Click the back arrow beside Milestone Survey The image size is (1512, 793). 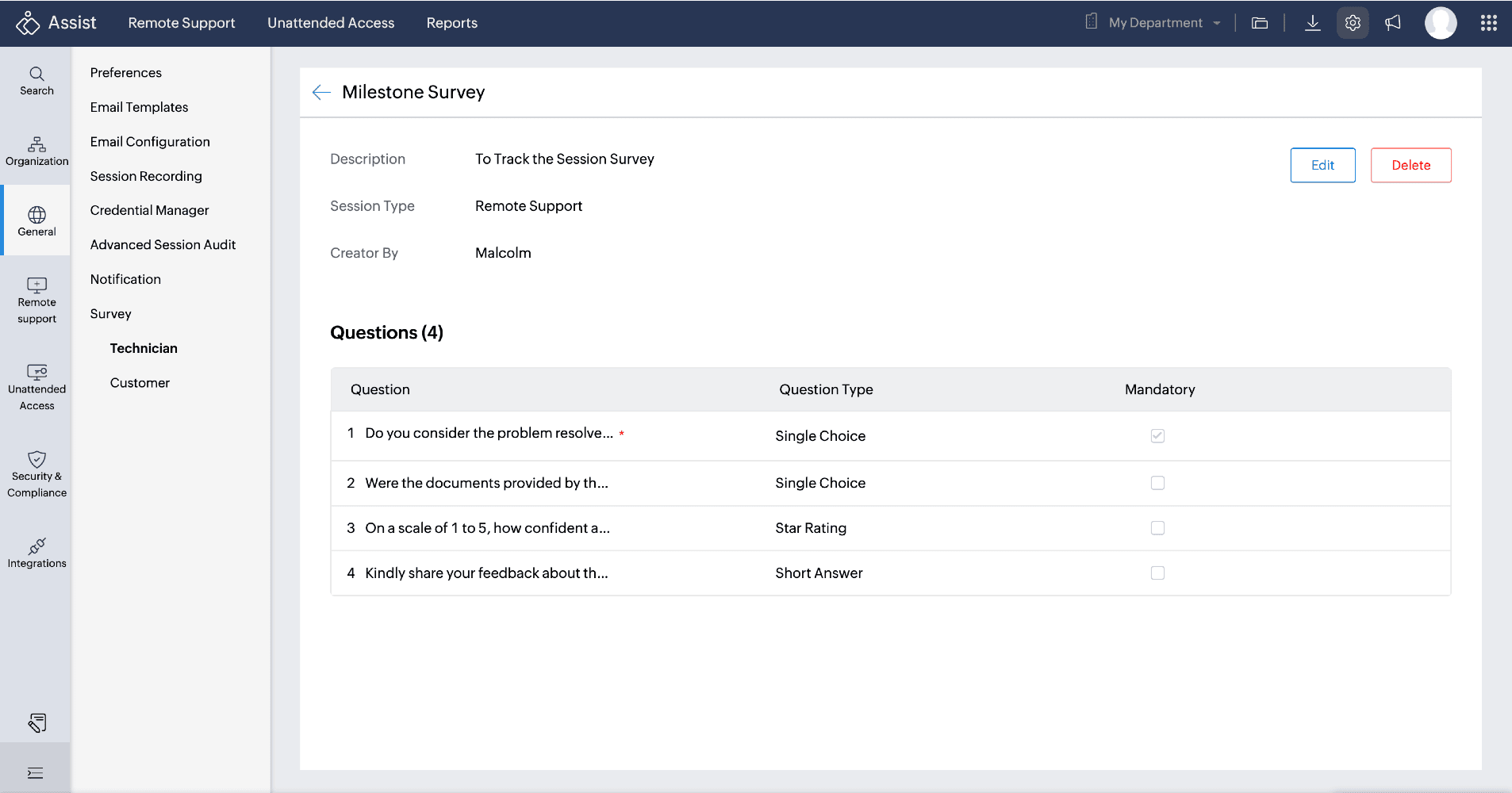pos(321,93)
